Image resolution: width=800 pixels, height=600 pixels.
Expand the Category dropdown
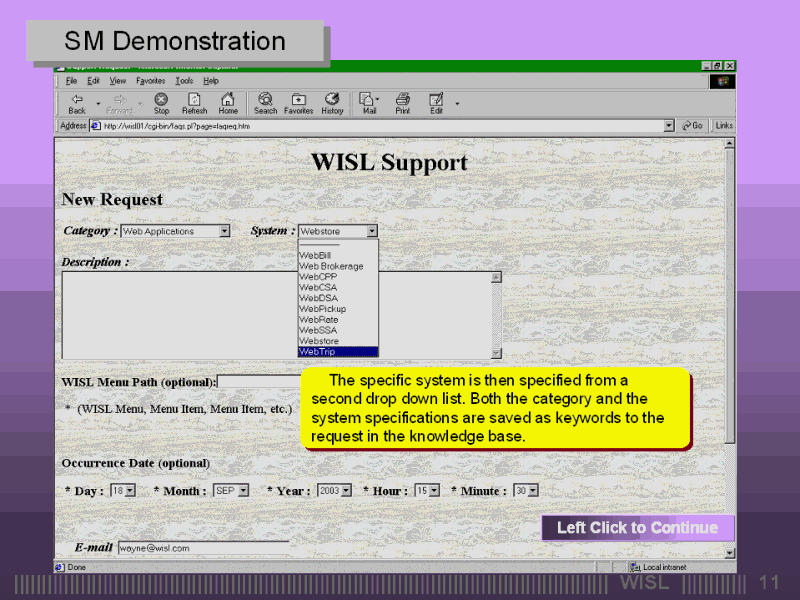224,231
